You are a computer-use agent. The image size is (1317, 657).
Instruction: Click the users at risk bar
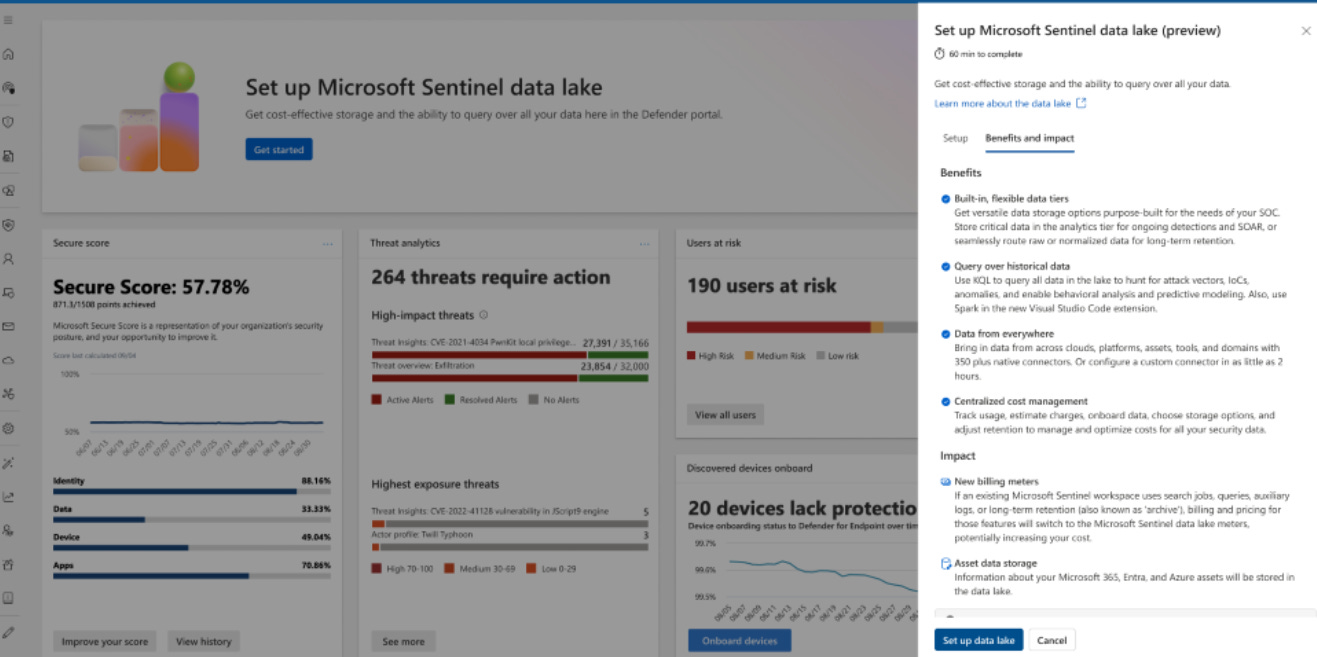[x=802, y=327]
